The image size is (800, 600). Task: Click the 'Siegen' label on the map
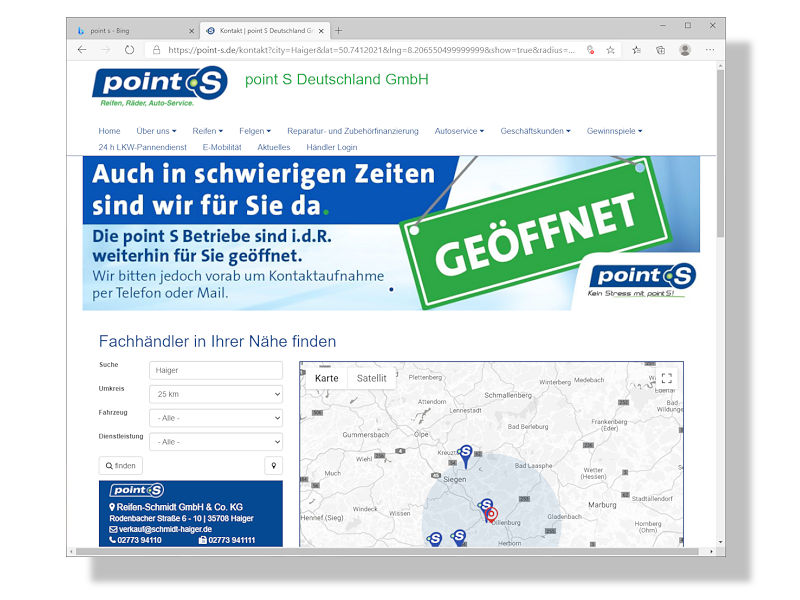pyautogui.click(x=455, y=480)
